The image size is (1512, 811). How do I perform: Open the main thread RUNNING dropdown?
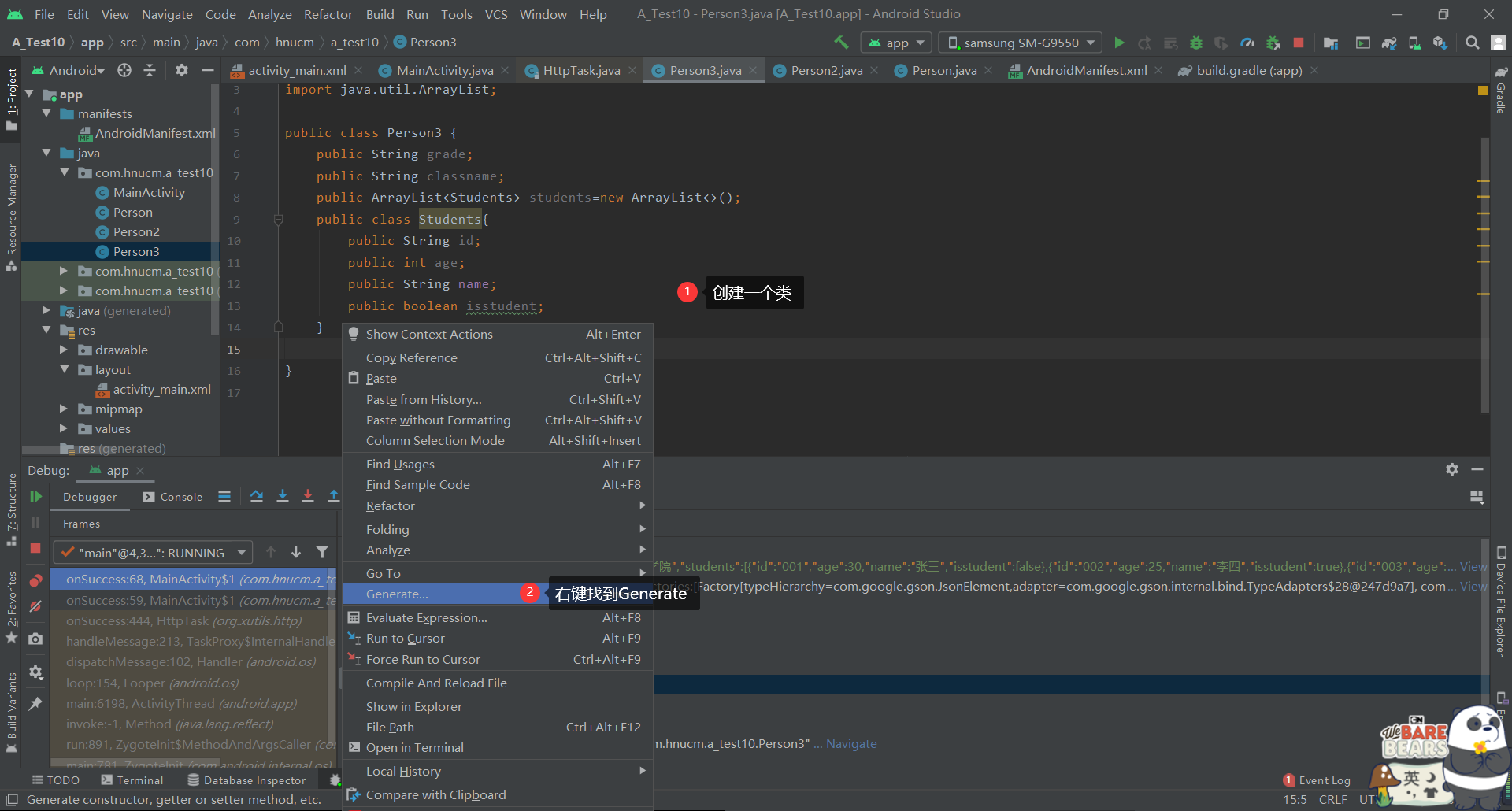click(x=152, y=553)
